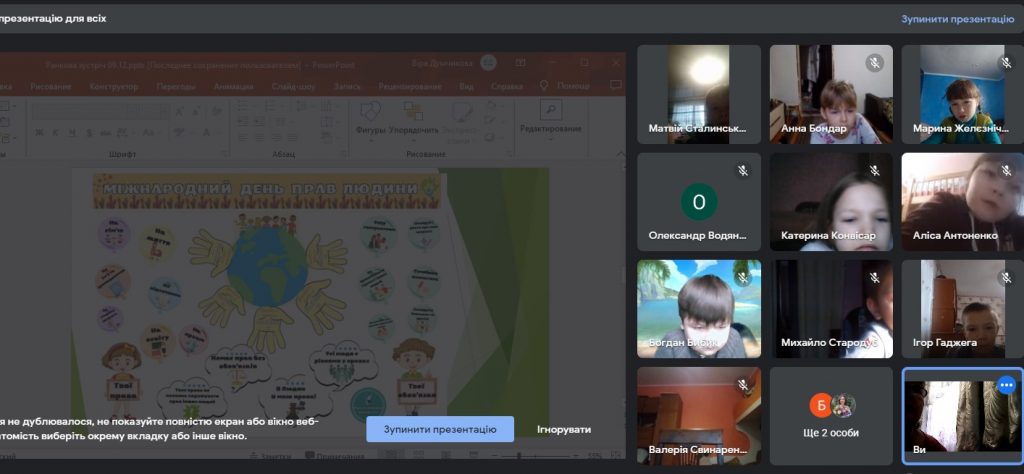Click the blue Зупинити презентацію button
This screenshot has height=474, width=1024.
click(x=440, y=429)
